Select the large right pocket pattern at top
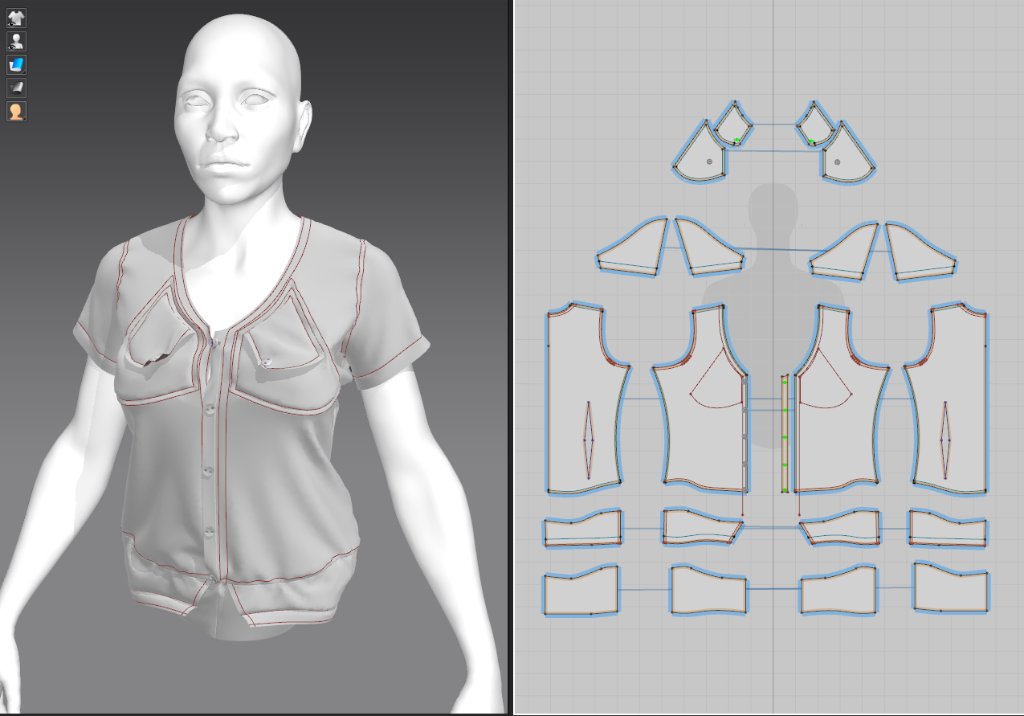The image size is (1024, 716). pyautogui.click(x=846, y=152)
